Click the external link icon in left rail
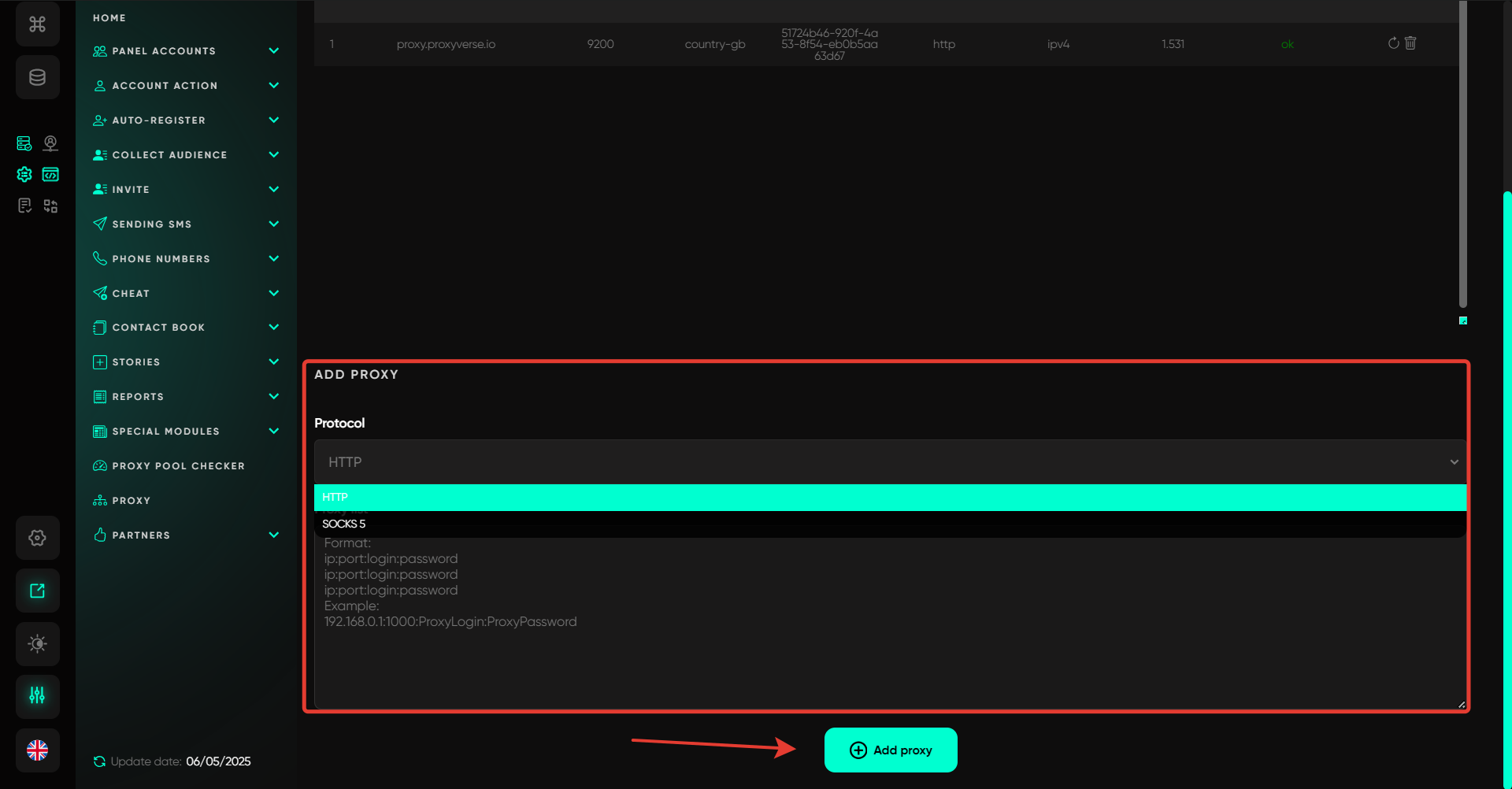 point(37,591)
